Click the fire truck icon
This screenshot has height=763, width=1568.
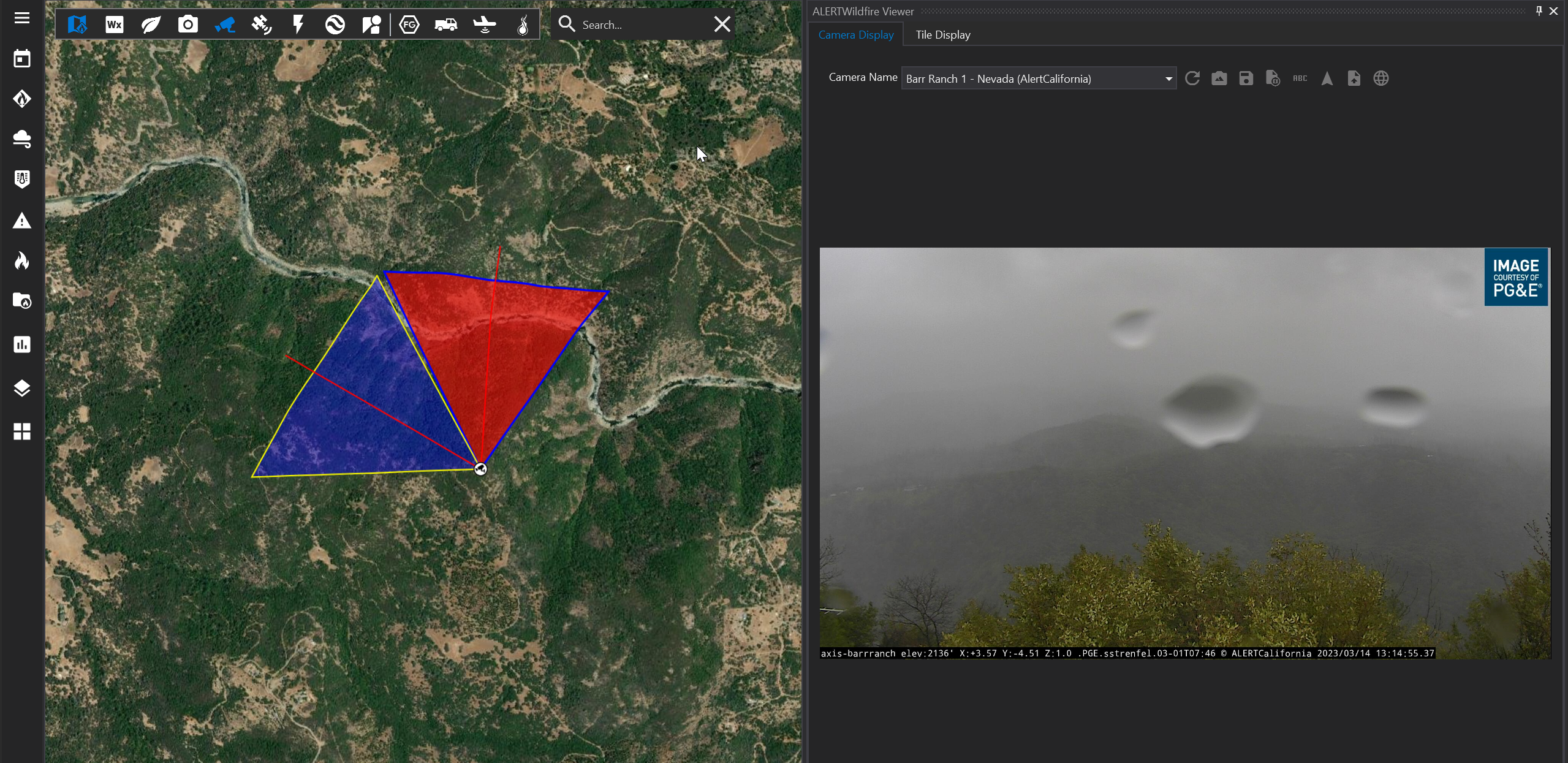pos(446,25)
